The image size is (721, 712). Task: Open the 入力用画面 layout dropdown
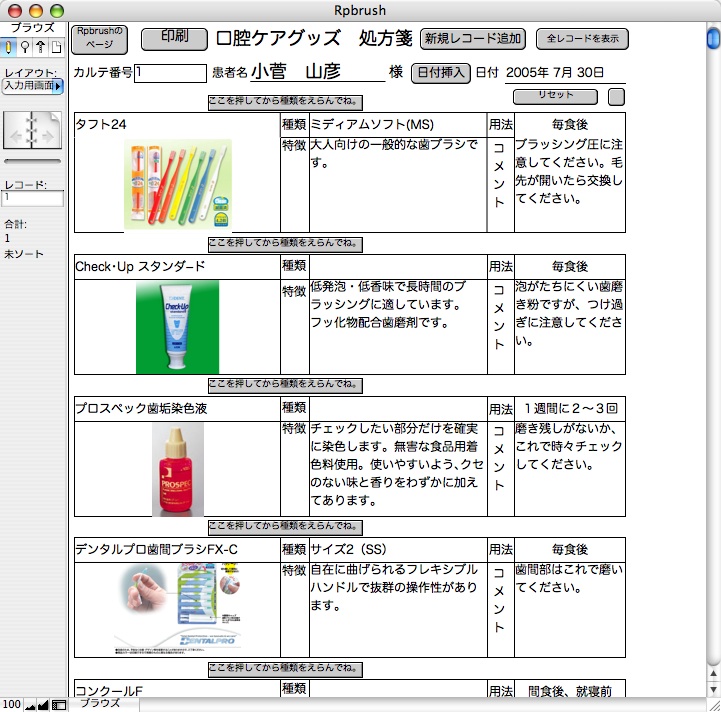[33, 86]
